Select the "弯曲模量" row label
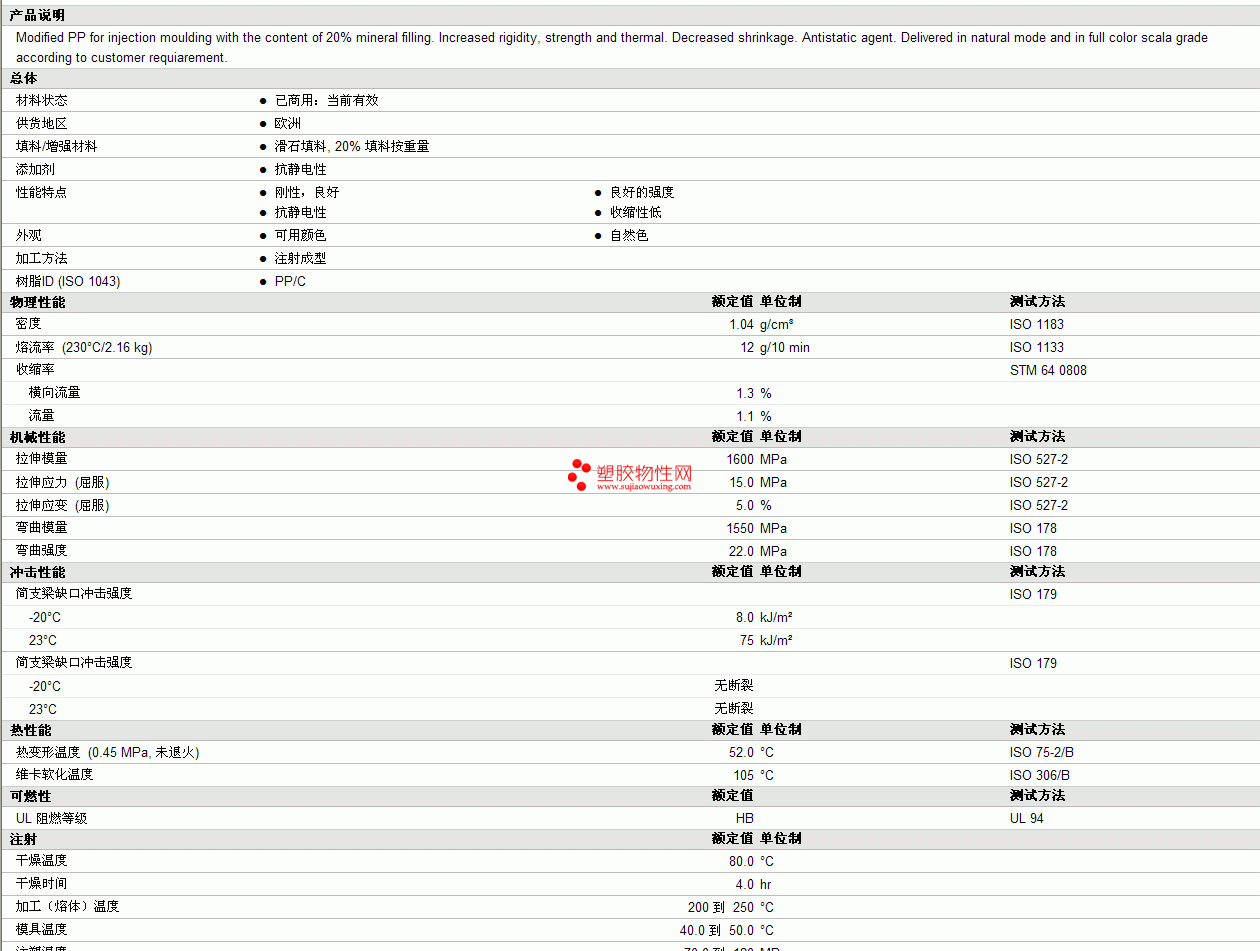The height and width of the screenshot is (951, 1260). pyautogui.click(x=42, y=527)
